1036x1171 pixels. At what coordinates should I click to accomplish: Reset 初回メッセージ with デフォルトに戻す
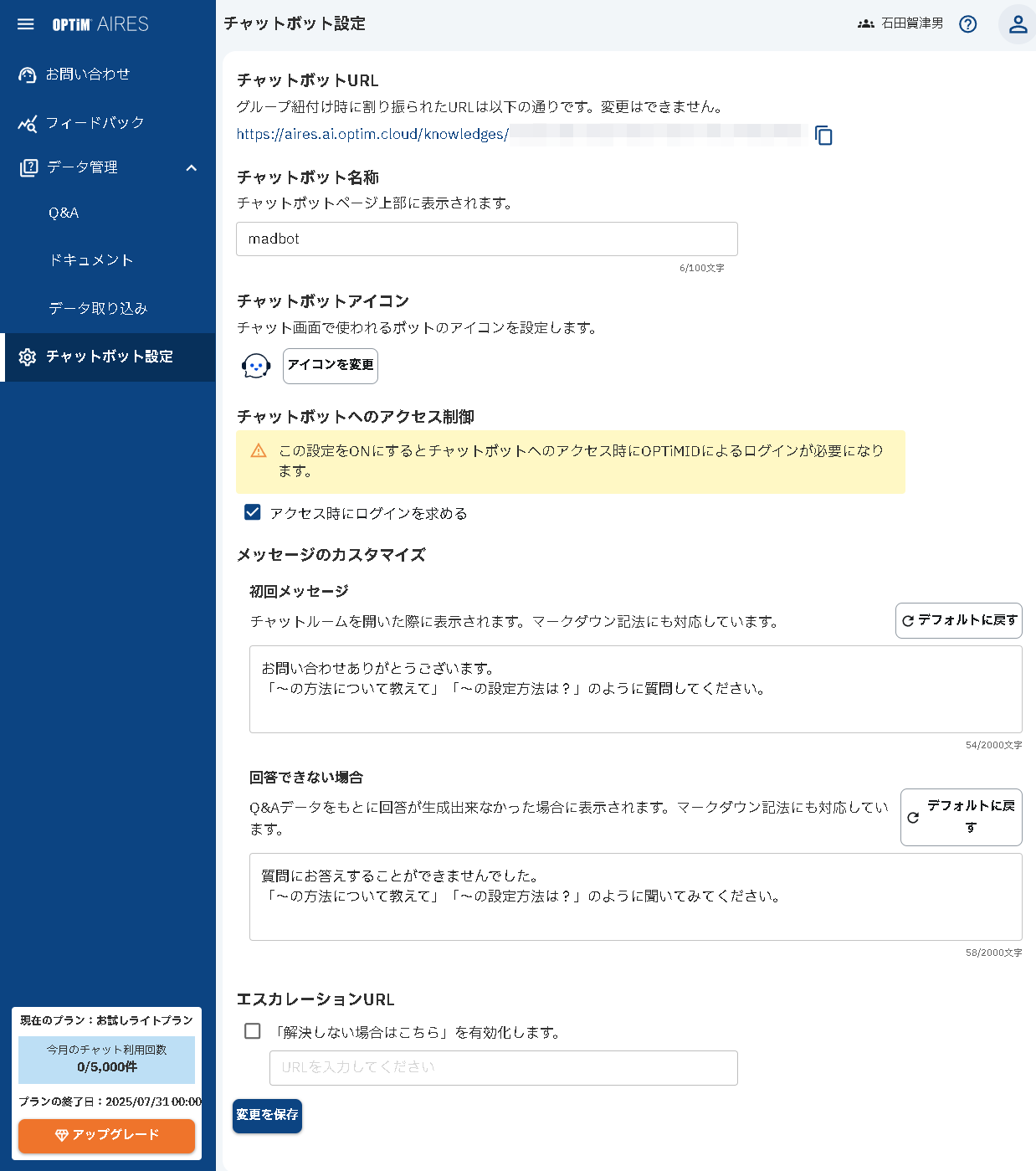958,620
